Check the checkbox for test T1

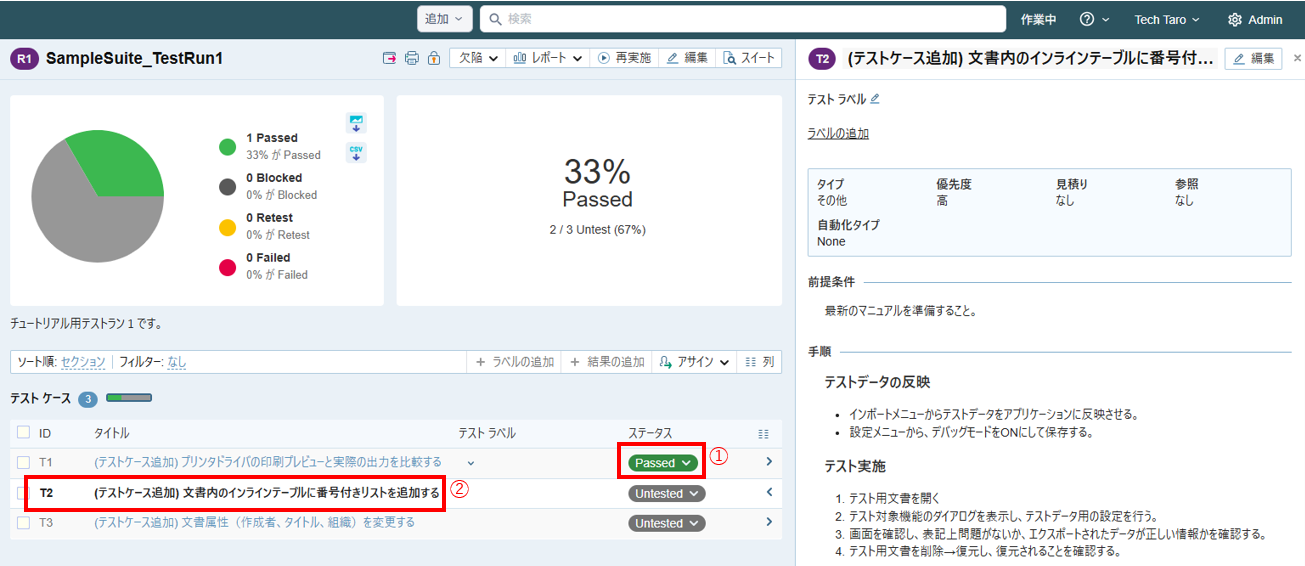(x=23, y=462)
